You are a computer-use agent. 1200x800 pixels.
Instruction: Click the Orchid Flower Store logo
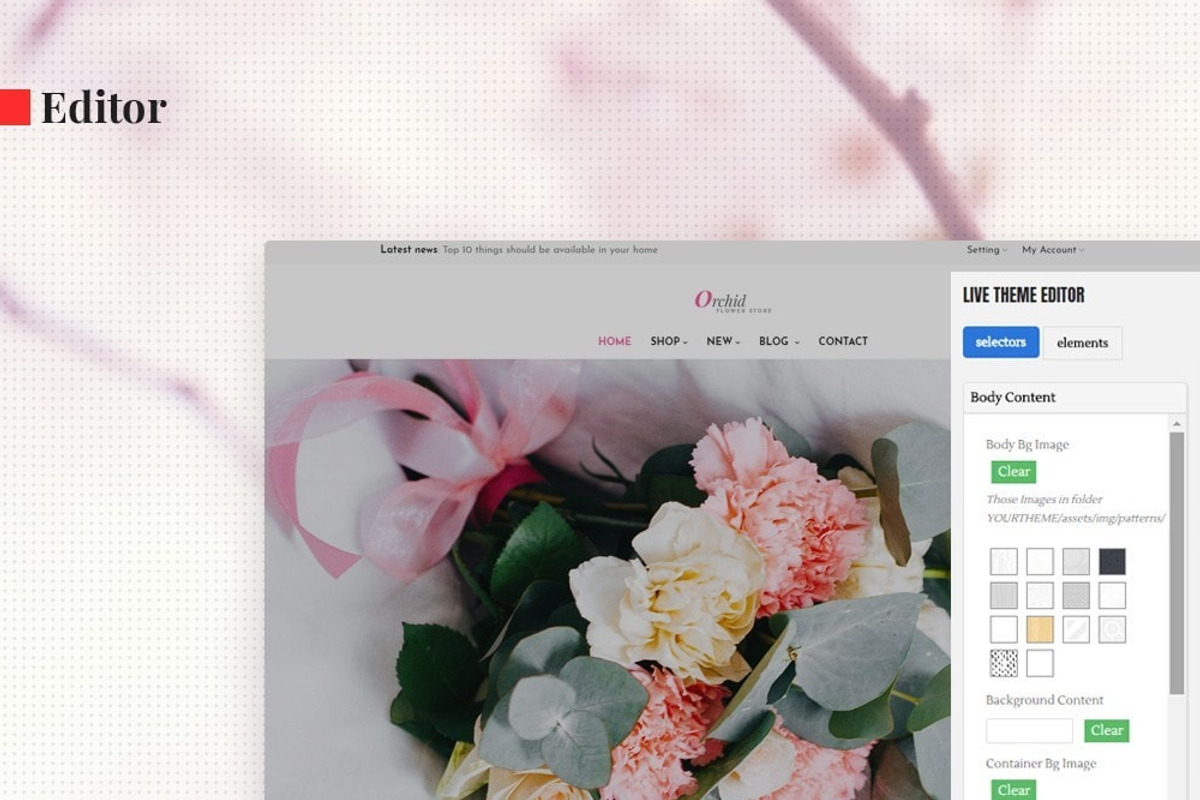point(733,301)
